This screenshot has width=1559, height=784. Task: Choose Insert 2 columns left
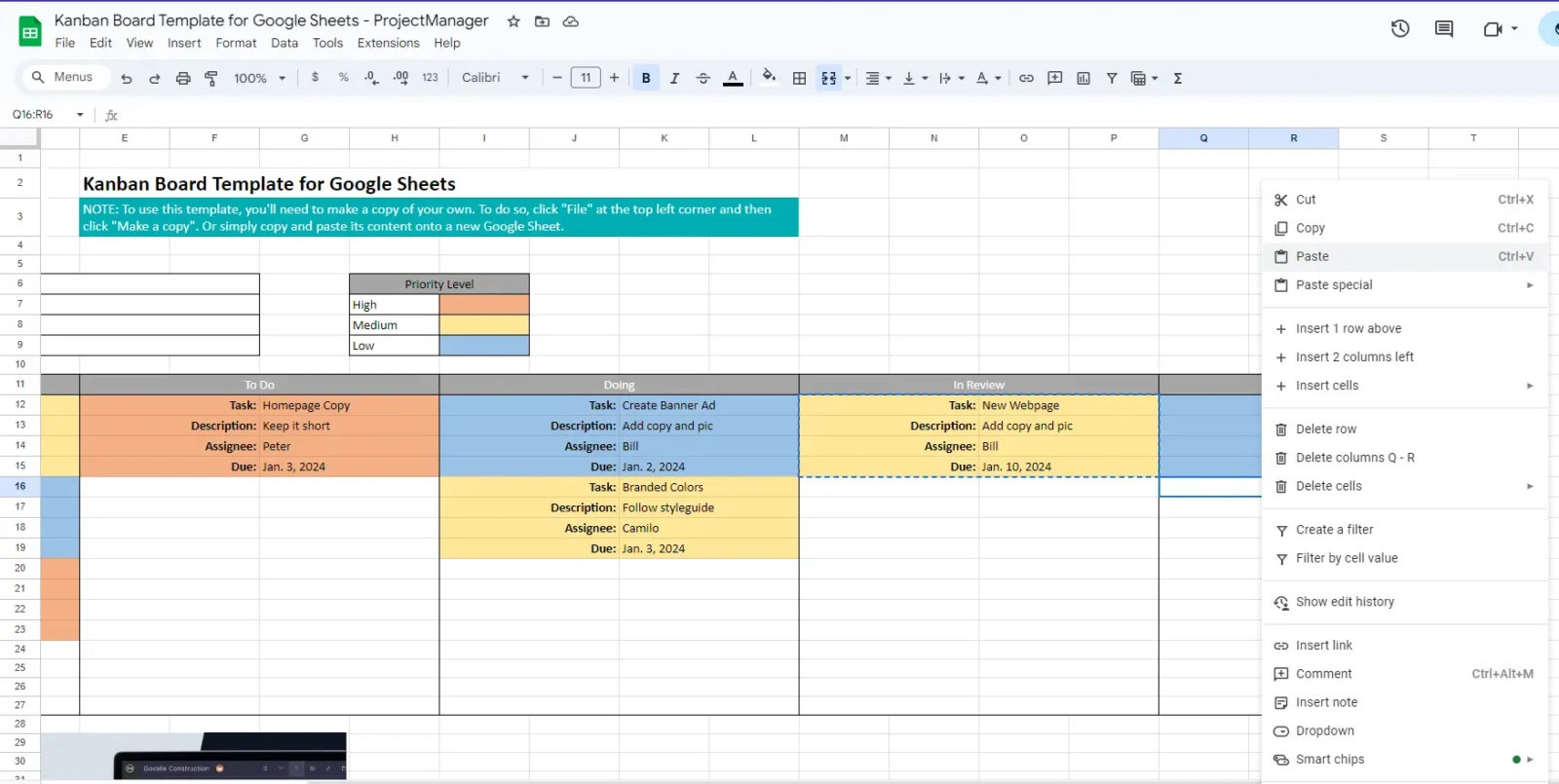pyautogui.click(x=1404, y=356)
